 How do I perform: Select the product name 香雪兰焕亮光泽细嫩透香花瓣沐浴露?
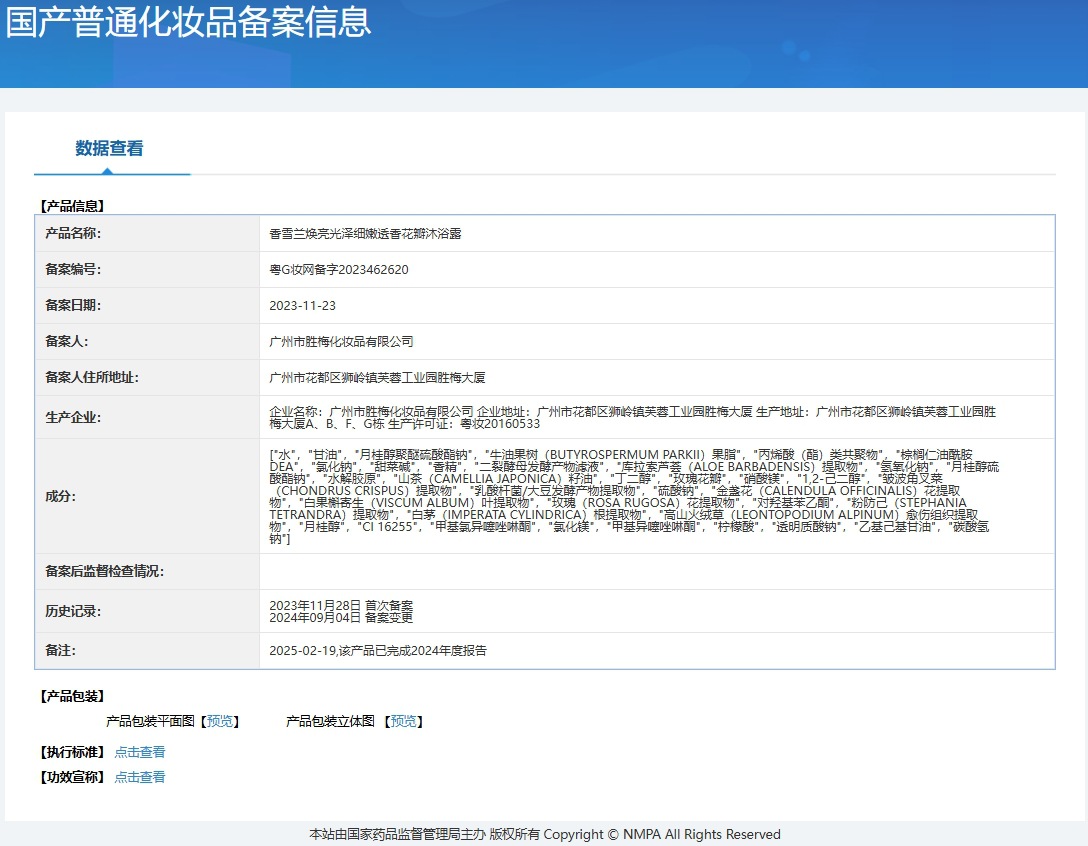[365, 234]
